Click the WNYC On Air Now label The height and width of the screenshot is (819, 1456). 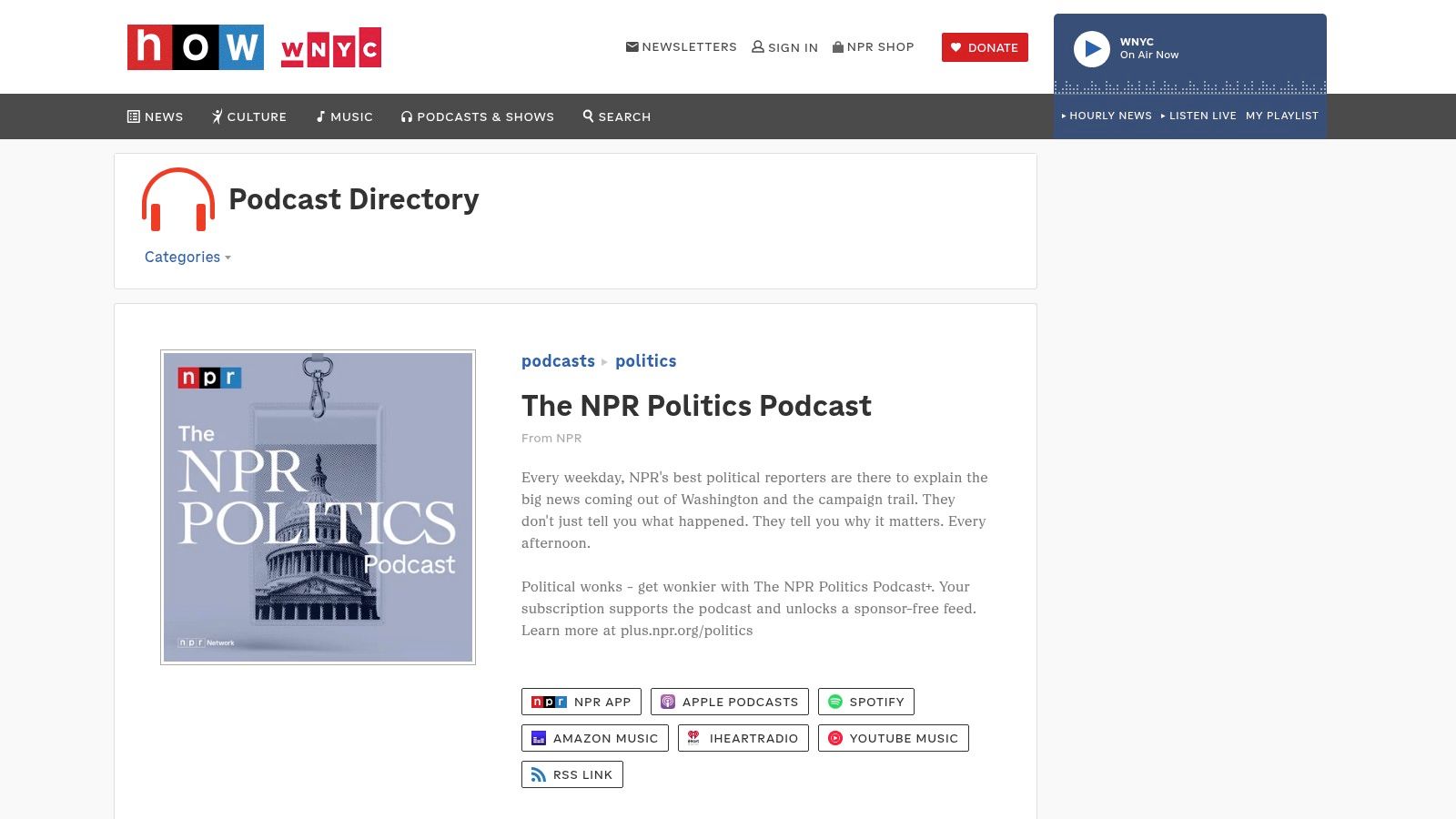click(x=1149, y=48)
